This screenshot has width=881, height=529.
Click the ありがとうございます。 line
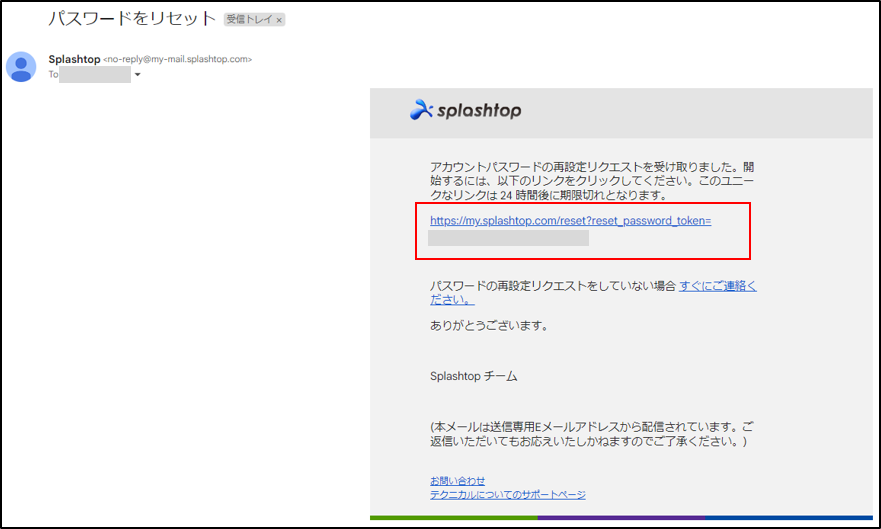tap(489, 326)
